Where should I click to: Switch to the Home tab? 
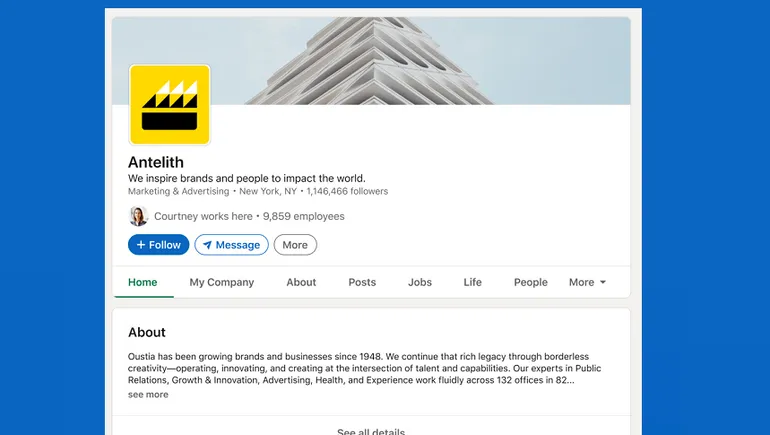coord(142,282)
